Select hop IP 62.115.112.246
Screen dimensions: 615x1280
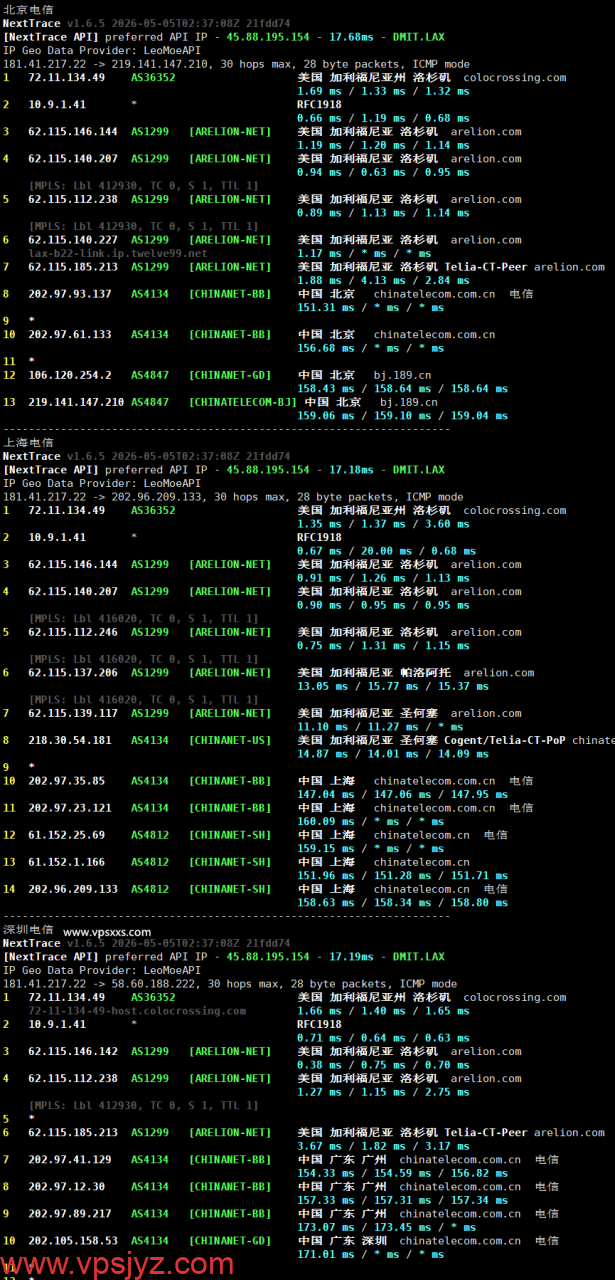(72, 631)
